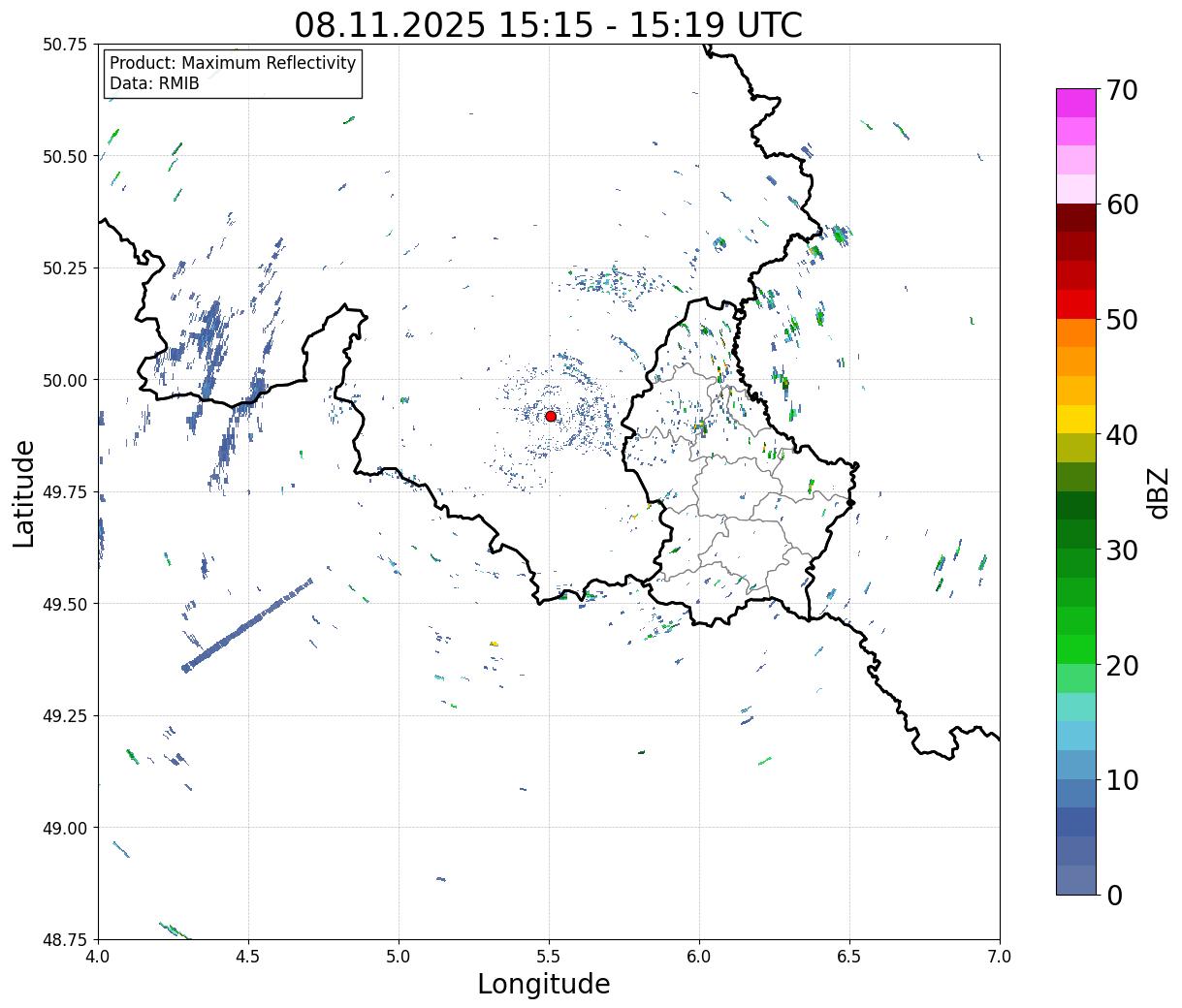Click the colorbar tick label 70

coord(1122,90)
